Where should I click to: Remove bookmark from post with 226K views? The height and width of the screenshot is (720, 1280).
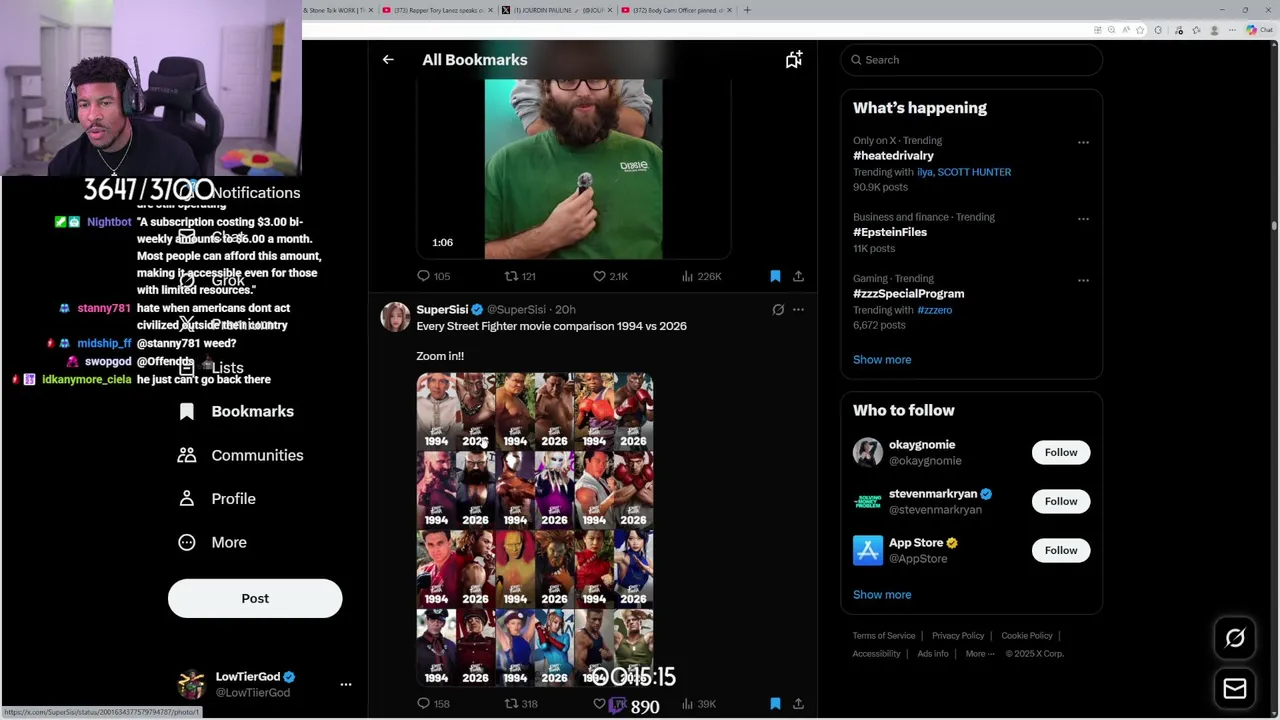pyautogui.click(x=775, y=276)
